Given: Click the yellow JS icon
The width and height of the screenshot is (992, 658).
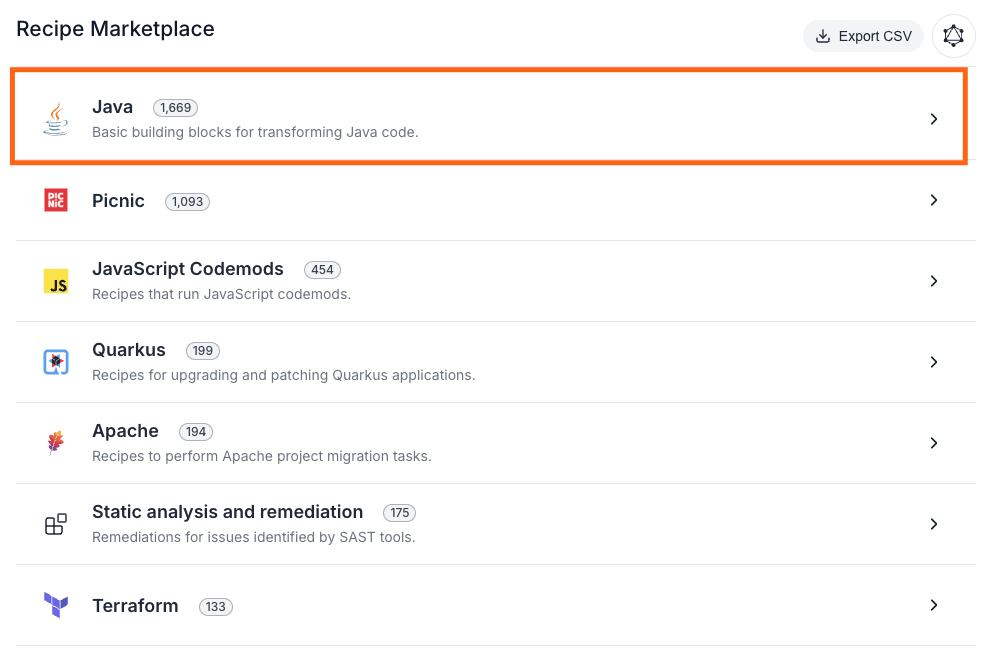Looking at the screenshot, I should click(56, 281).
